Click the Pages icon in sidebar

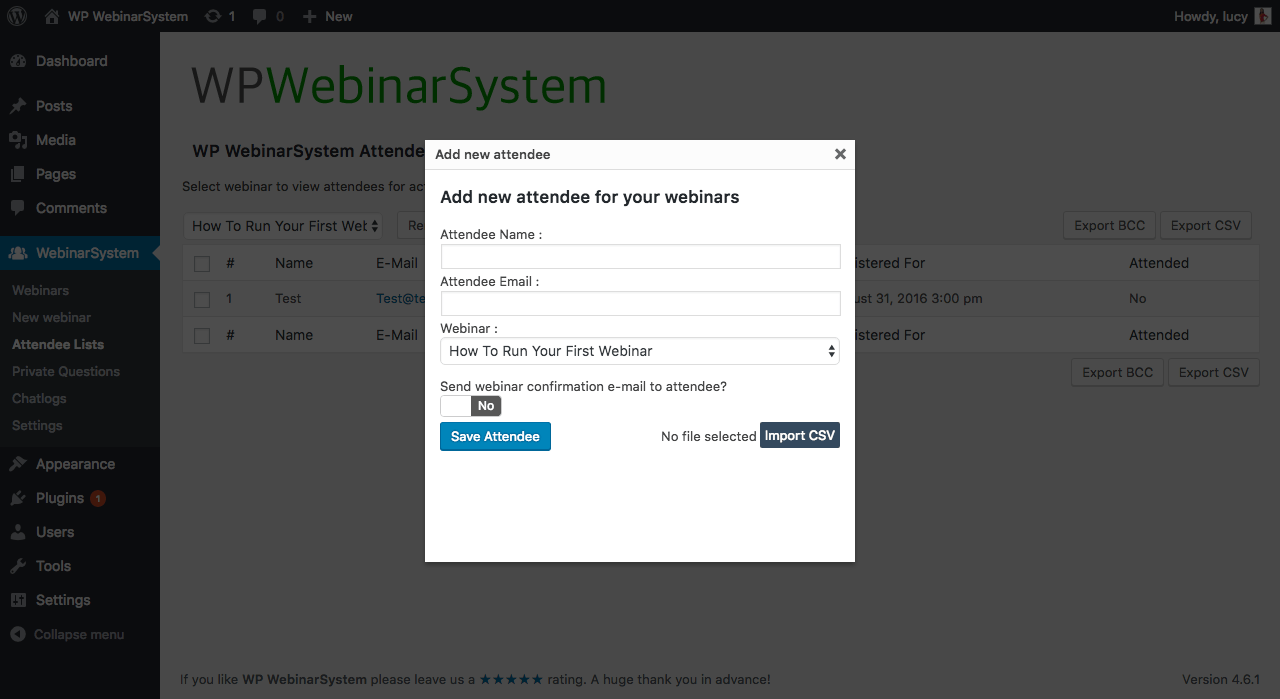tap(18, 174)
